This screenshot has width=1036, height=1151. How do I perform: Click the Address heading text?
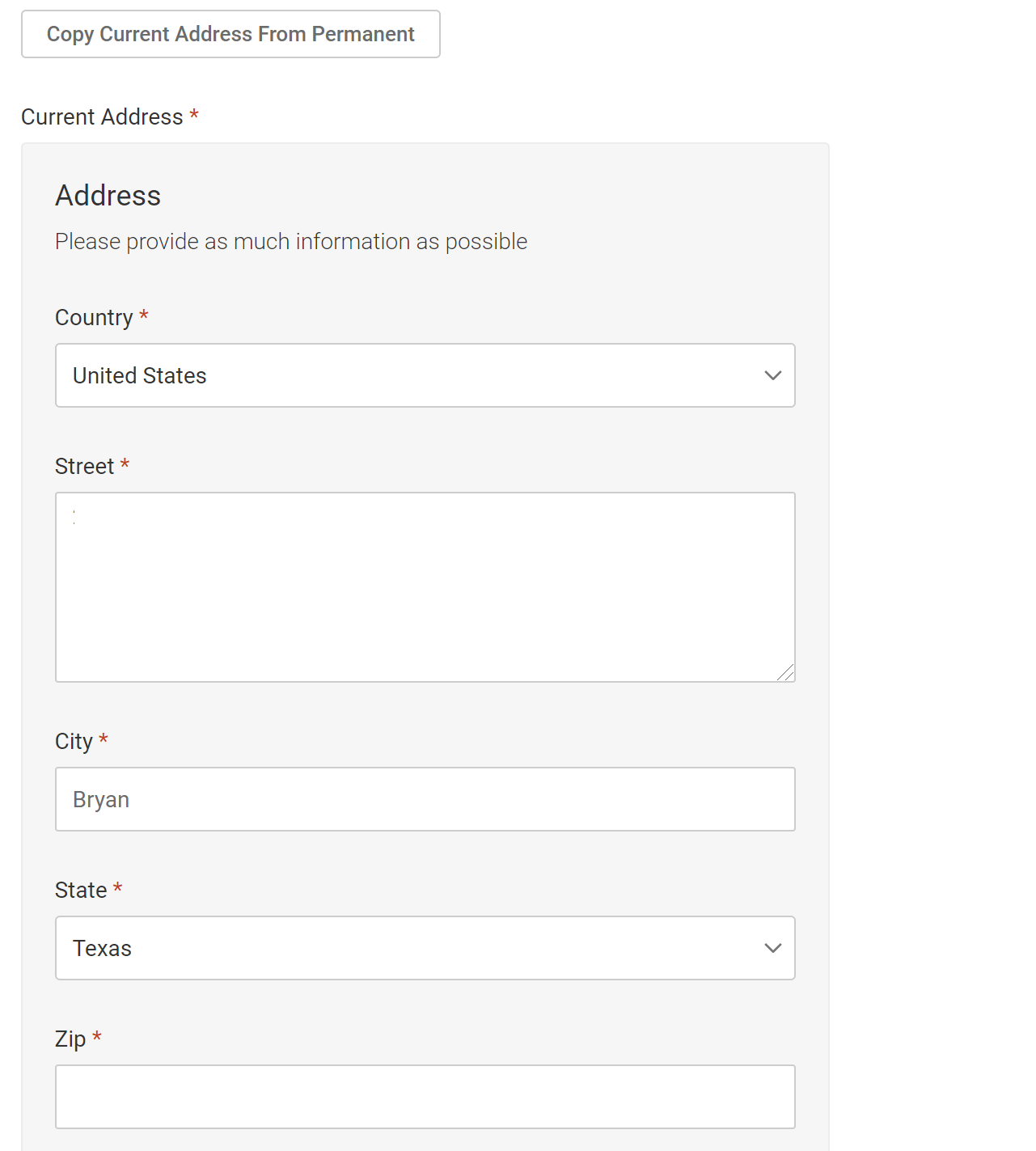pos(108,196)
